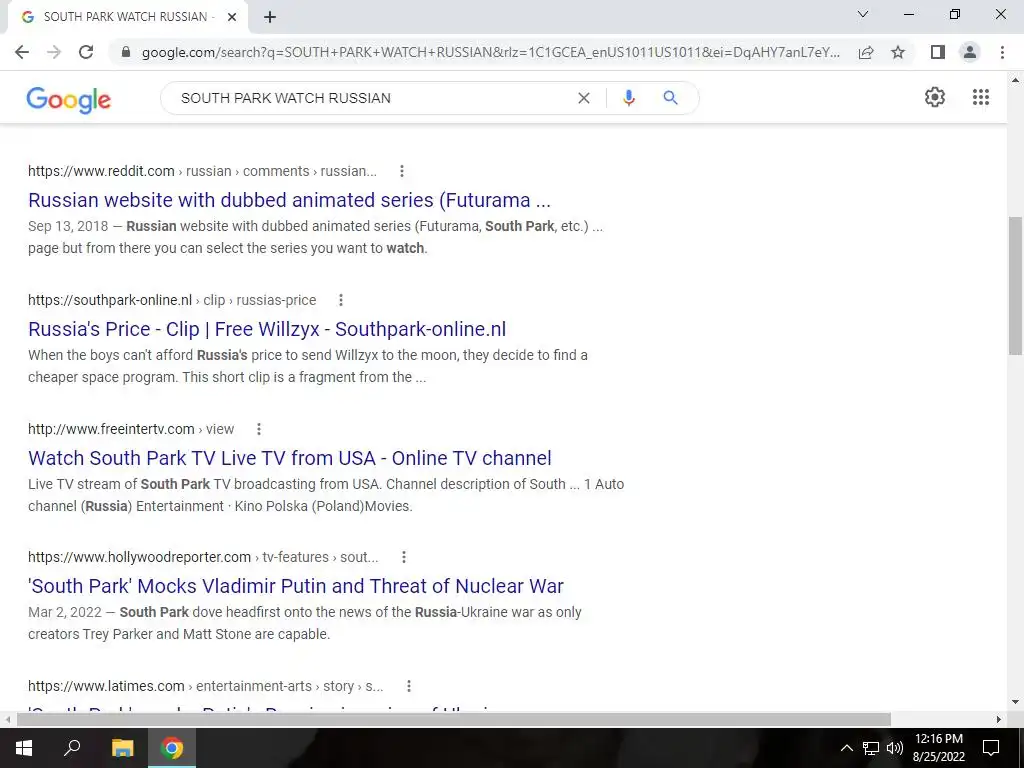Click the reddit.com result URL breadcrumb

tap(202, 171)
